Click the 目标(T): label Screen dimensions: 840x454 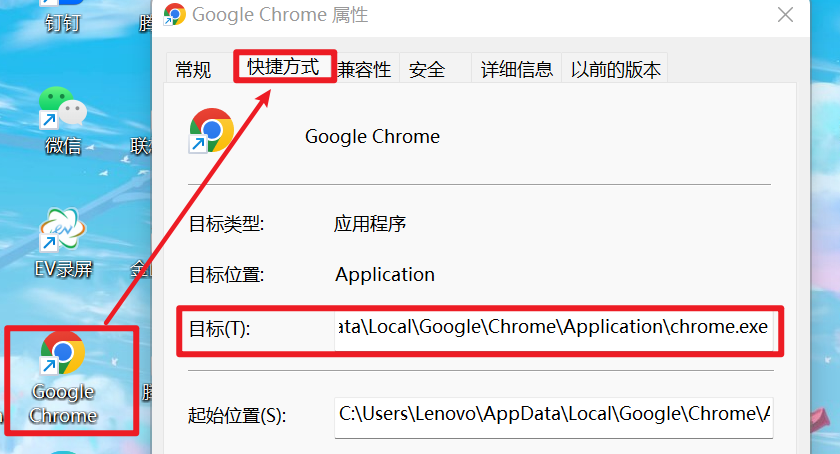(220, 329)
